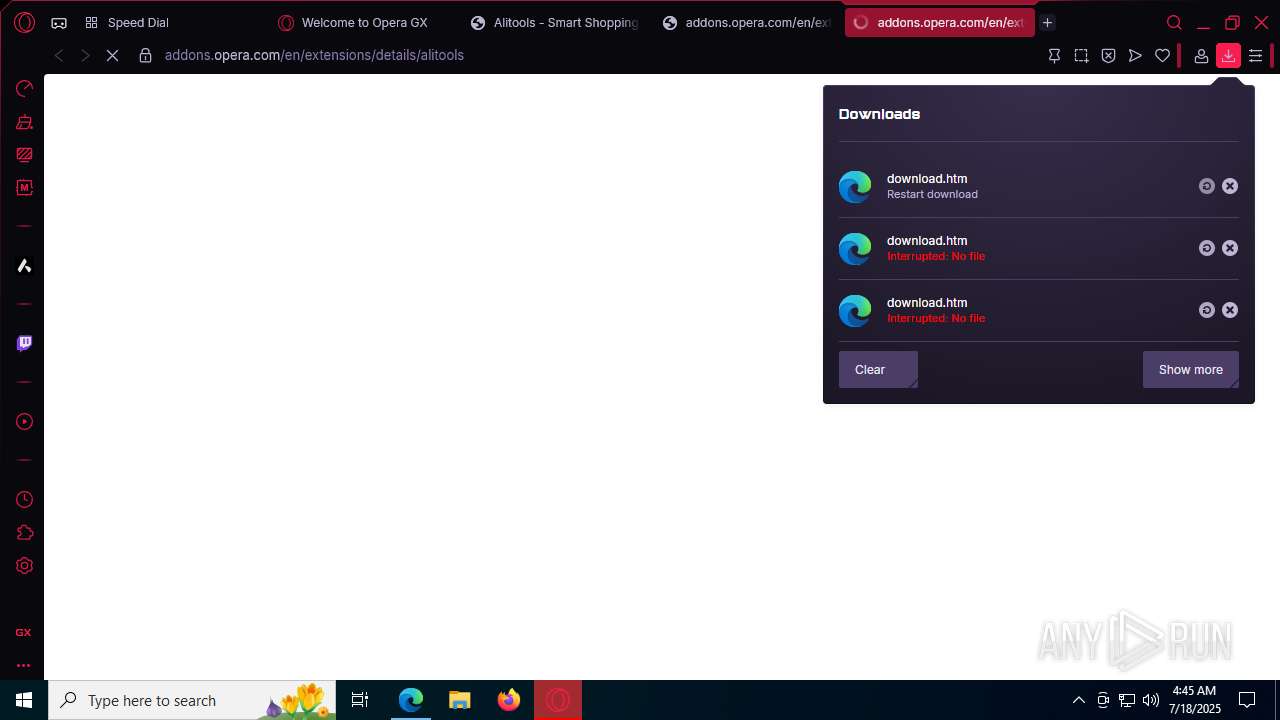
Task: Bookmark the page with the heart icon
Action: tap(1162, 56)
